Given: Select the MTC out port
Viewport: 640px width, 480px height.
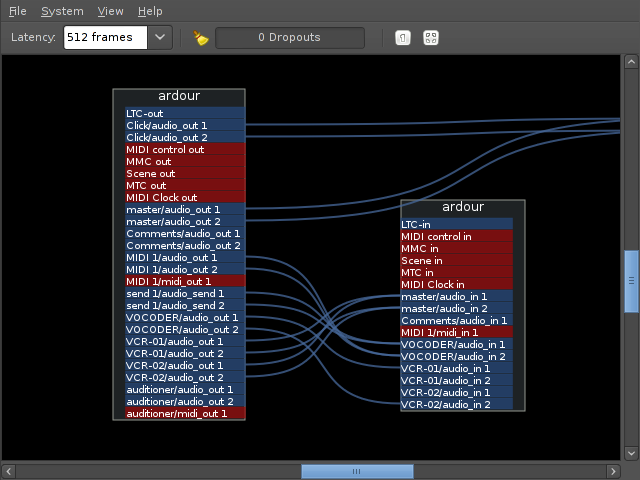Looking at the screenshot, I should (x=185, y=185).
